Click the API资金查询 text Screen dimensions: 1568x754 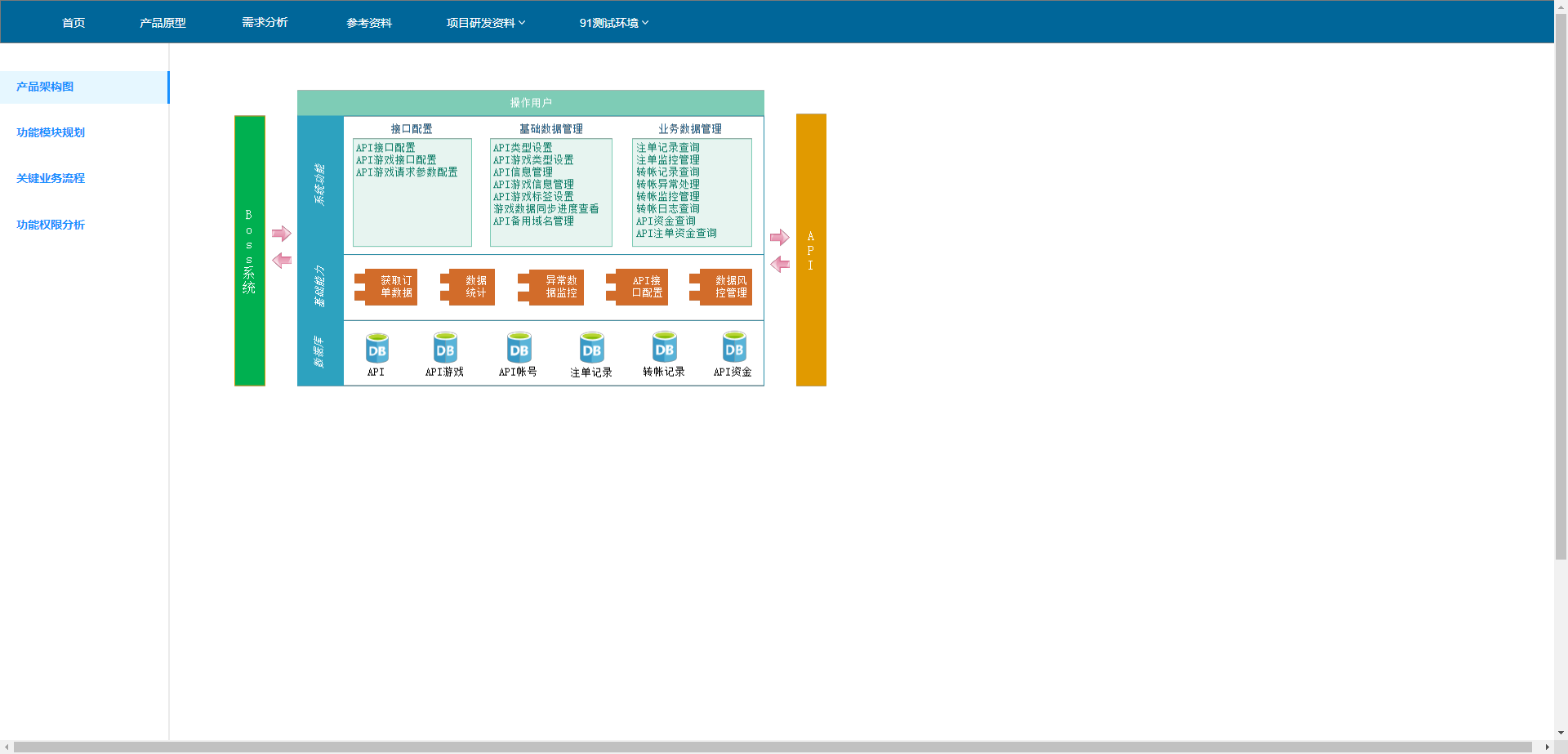tap(666, 221)
